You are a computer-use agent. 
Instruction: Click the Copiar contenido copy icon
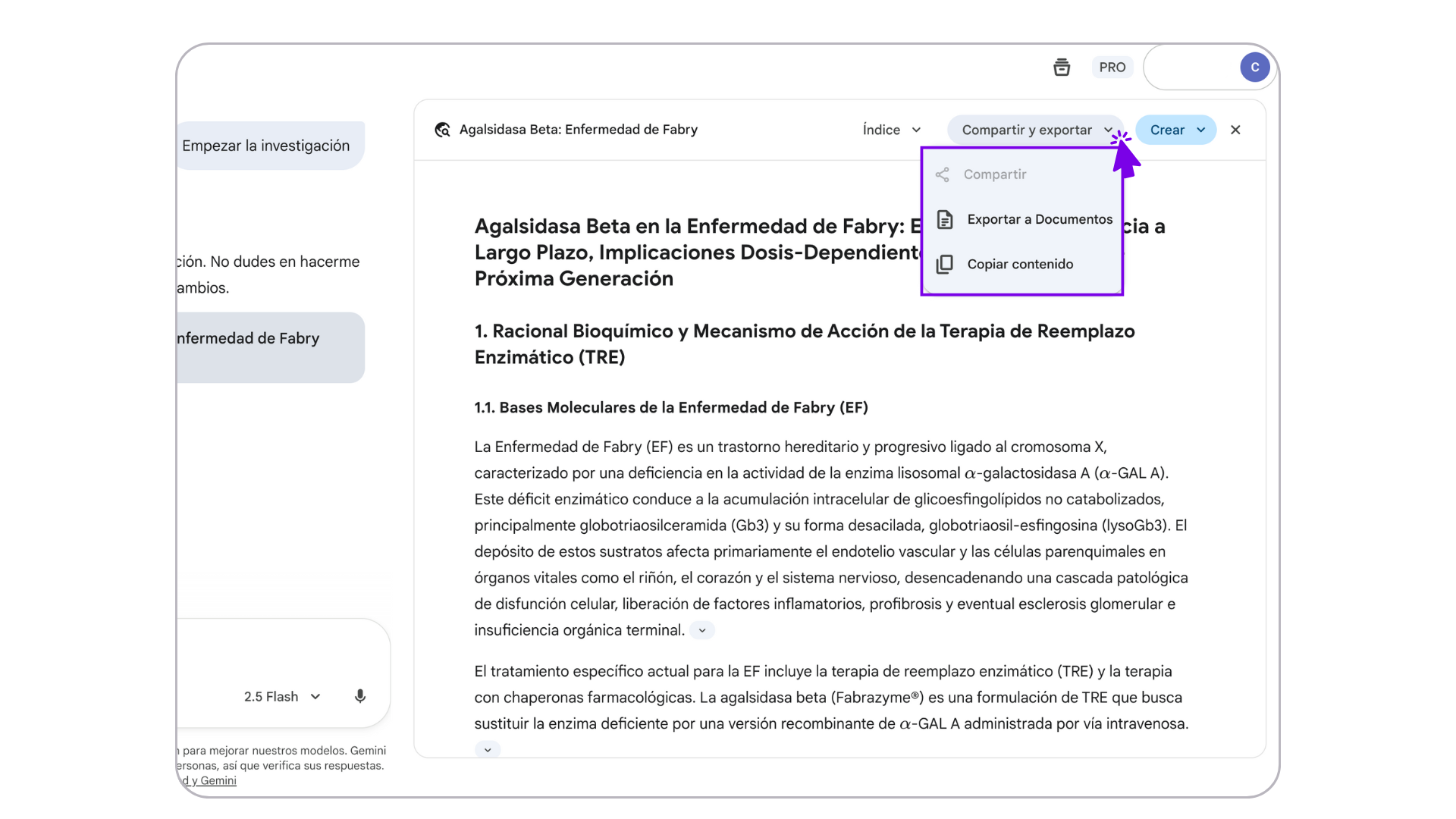(945, 264)
